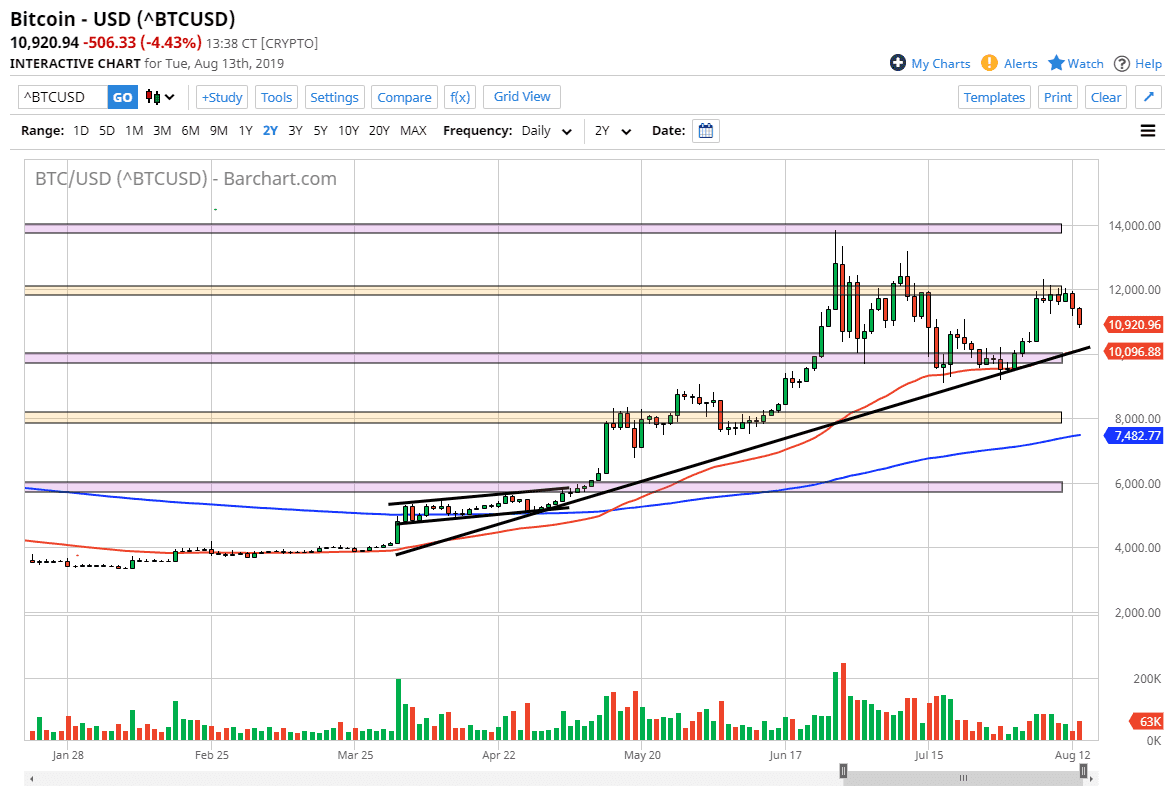The height and width of the screenshot is (798, 1174).
Task: Click the chart range scrollbar handle
Action: point(963,777)
